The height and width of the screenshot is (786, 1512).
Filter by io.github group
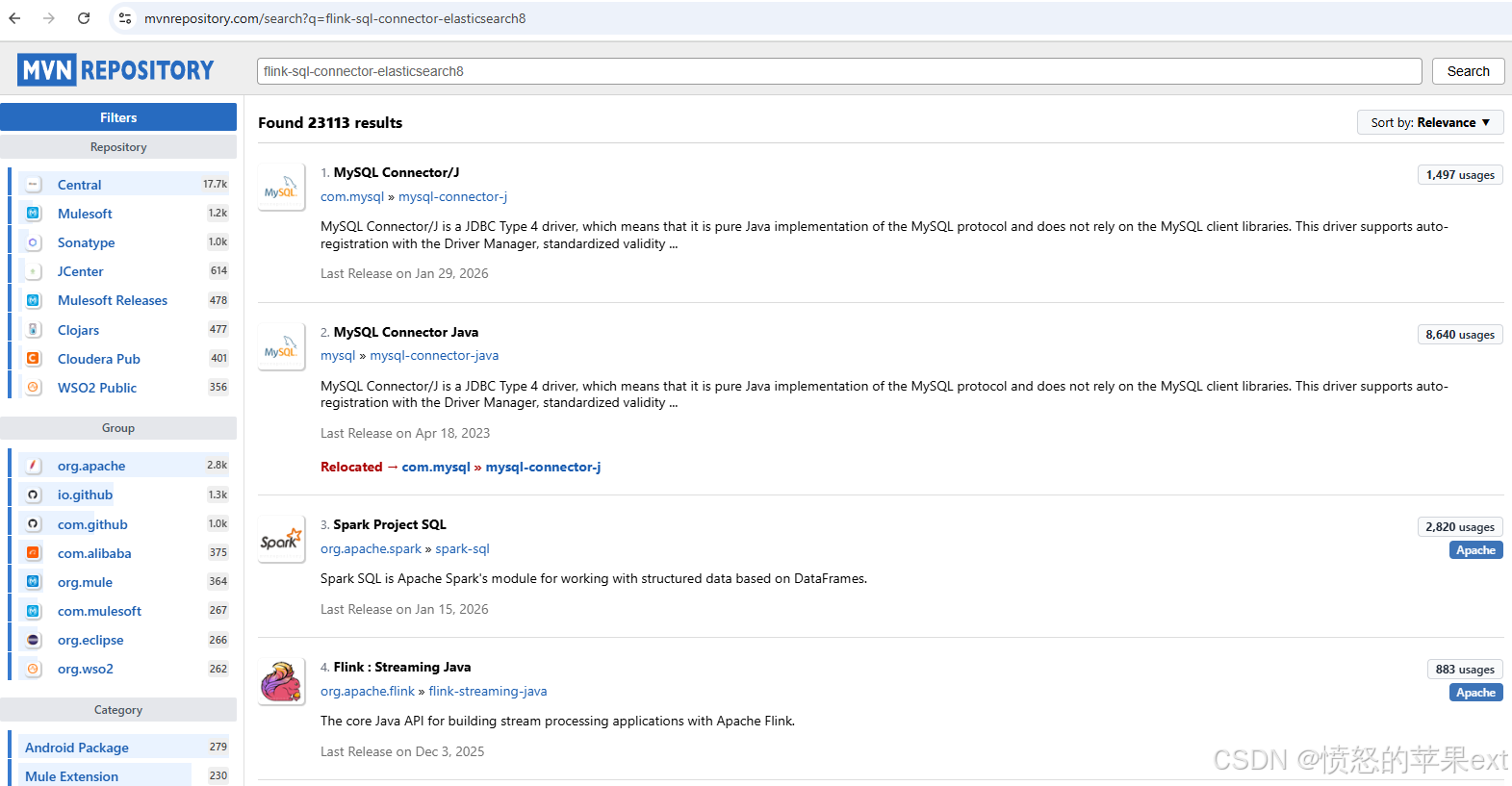(x=85, y=494)
